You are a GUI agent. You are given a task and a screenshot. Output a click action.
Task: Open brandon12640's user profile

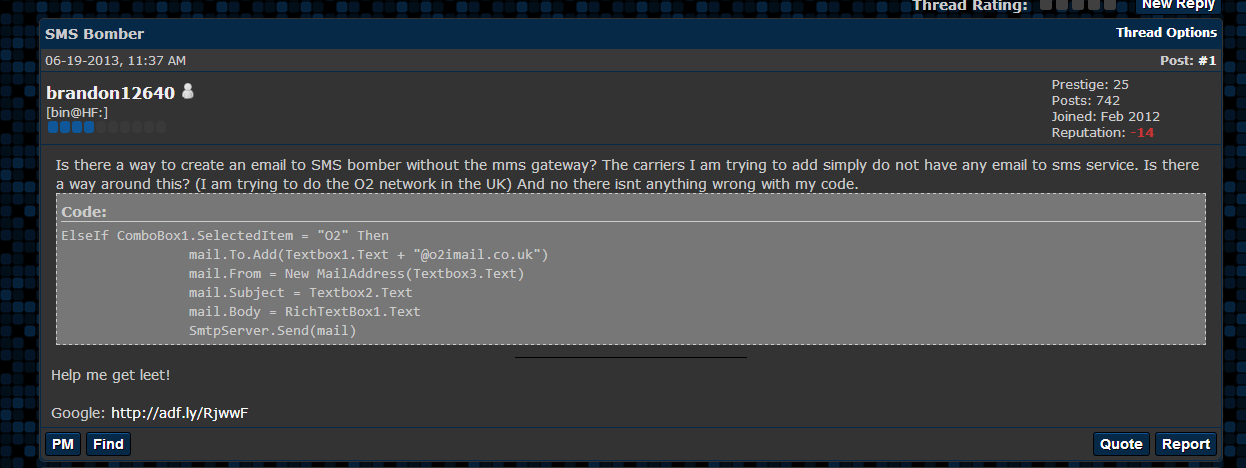tap(110, 93)
